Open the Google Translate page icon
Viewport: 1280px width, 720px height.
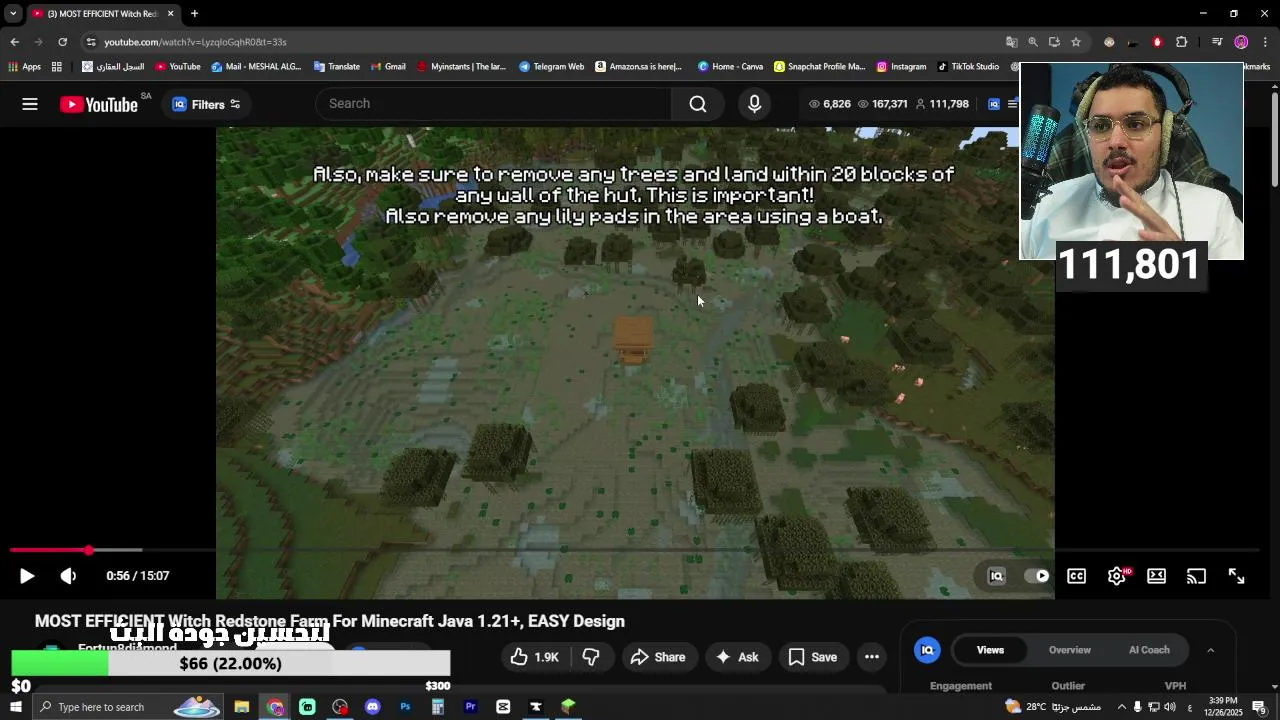[x=1011, y=42]
